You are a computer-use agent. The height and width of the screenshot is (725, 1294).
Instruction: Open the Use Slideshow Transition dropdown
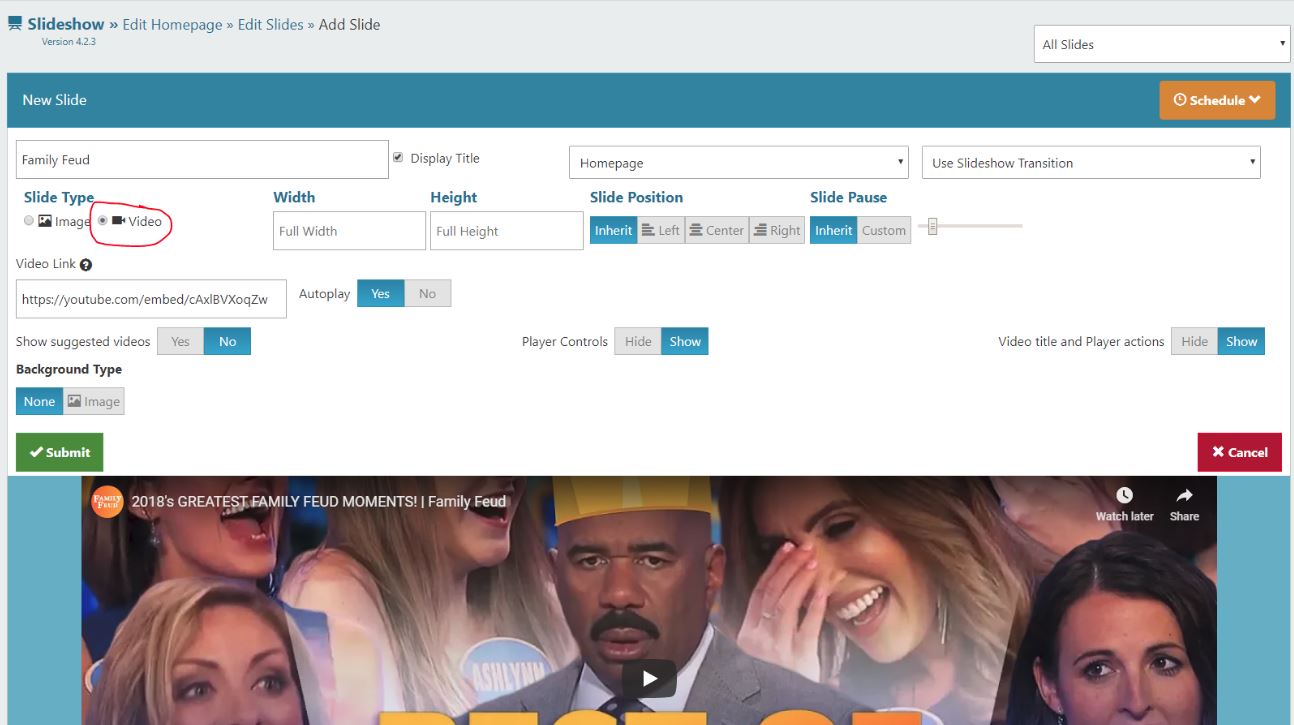[x=1091, y=163]
